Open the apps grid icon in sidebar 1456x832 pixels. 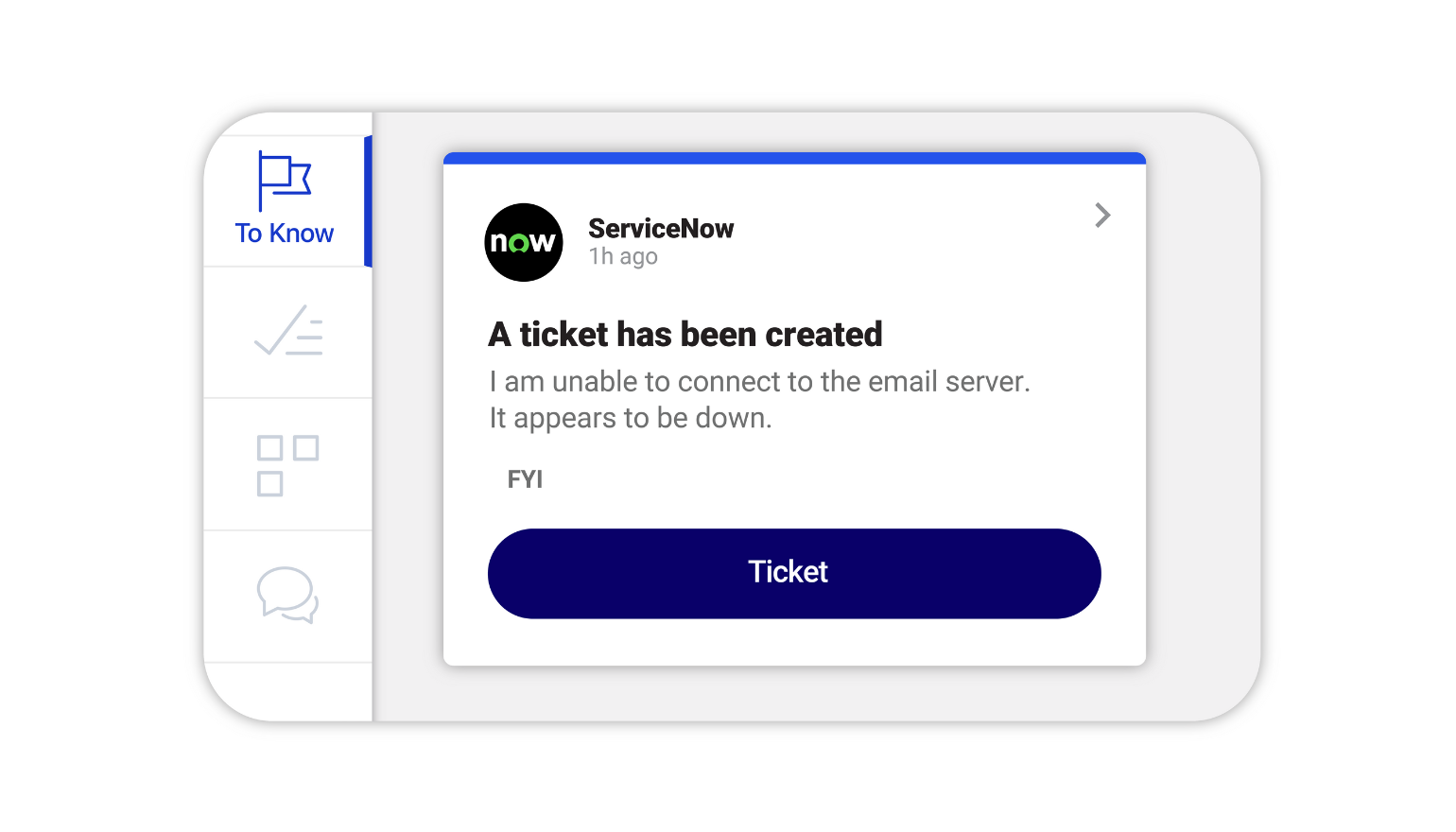pyautogui.click(x=287, y=463)
